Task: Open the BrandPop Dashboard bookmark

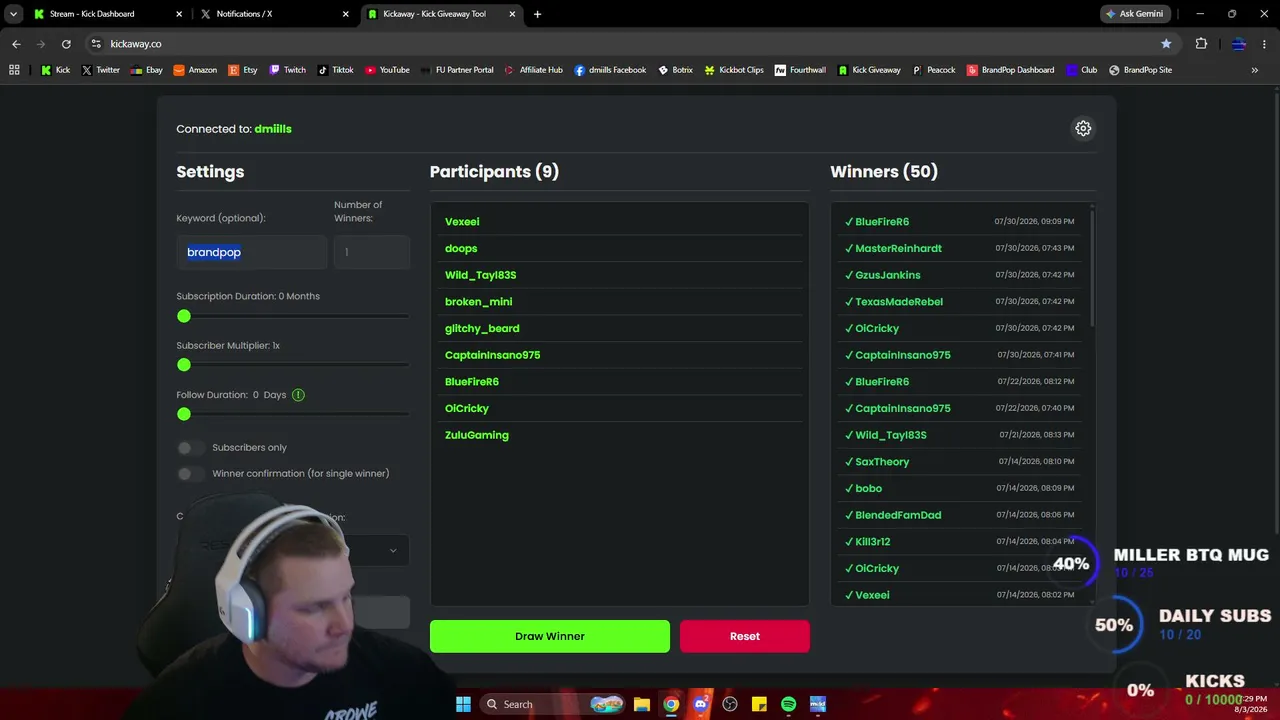Action: [1010, 70]
